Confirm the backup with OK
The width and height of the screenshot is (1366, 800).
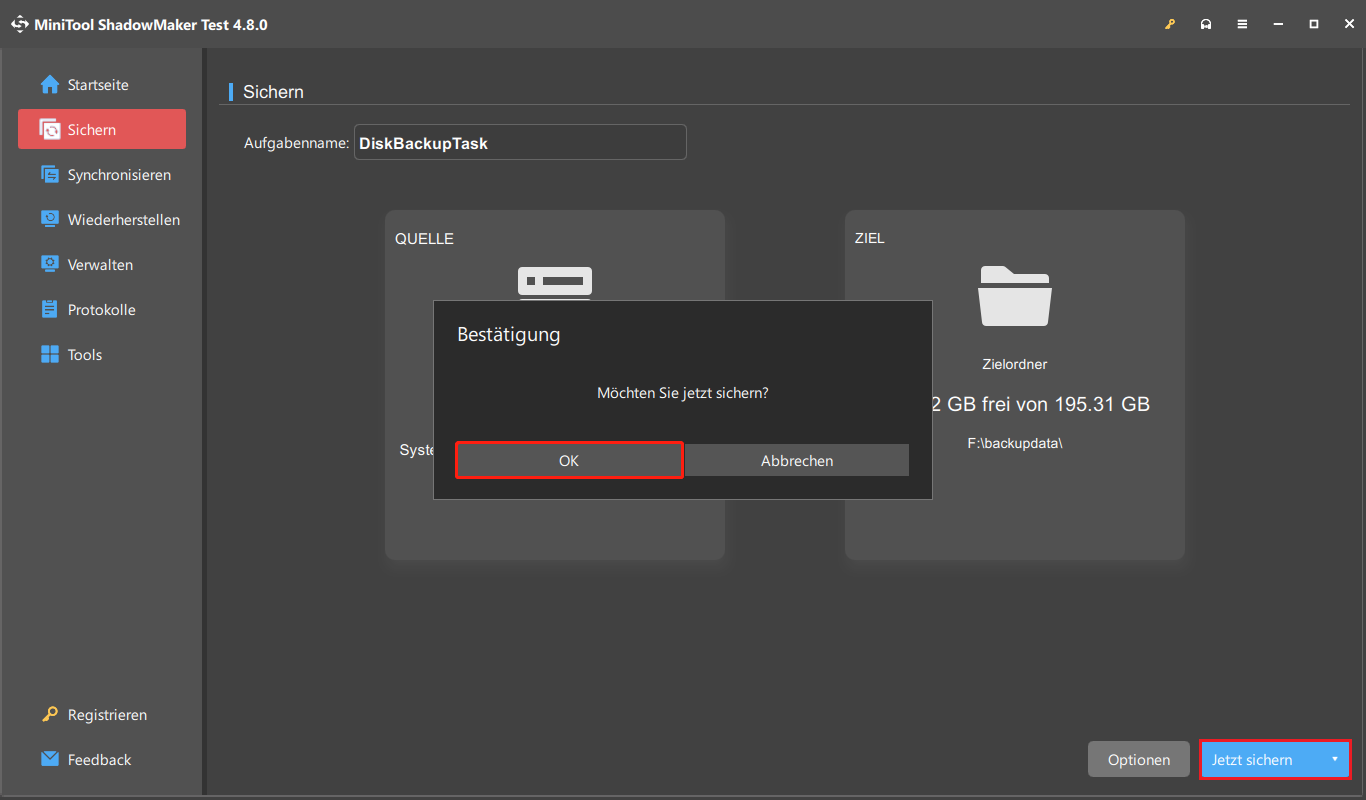568,460
